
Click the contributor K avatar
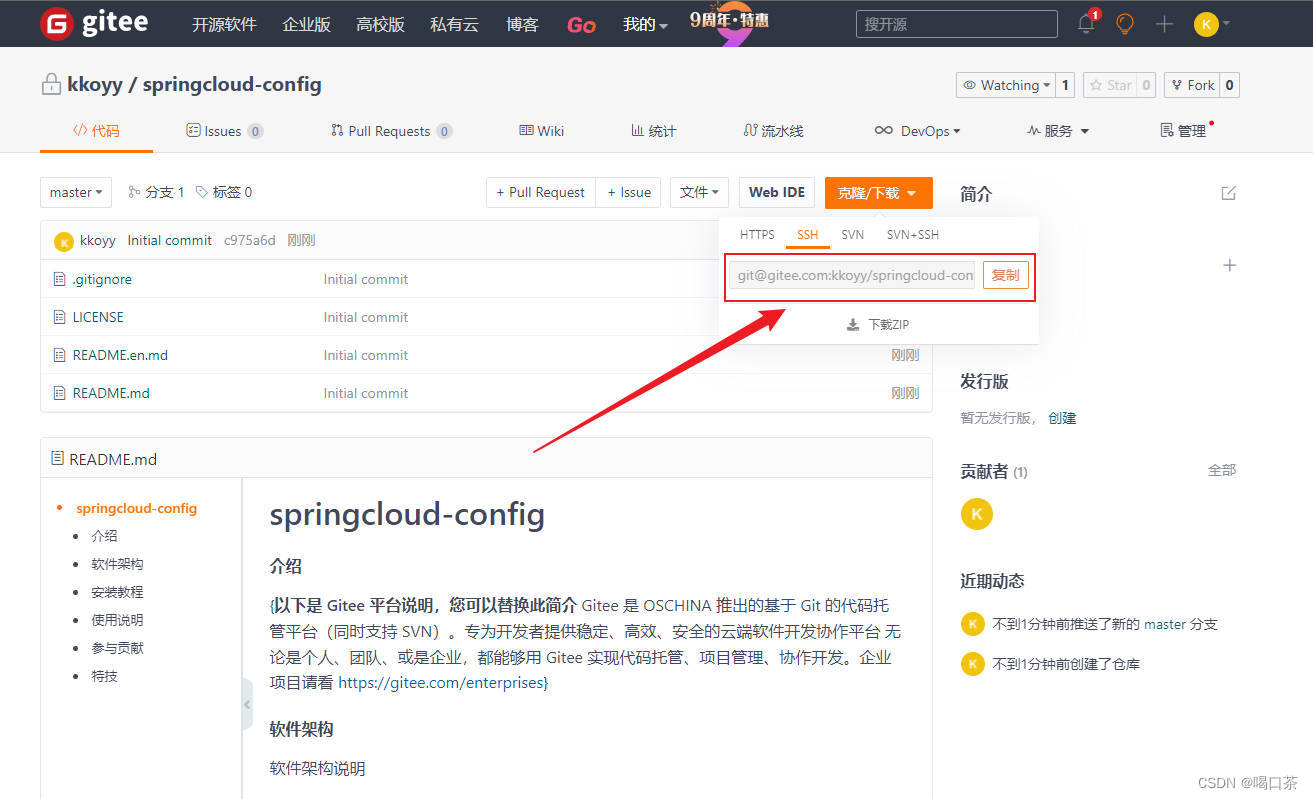977,513
